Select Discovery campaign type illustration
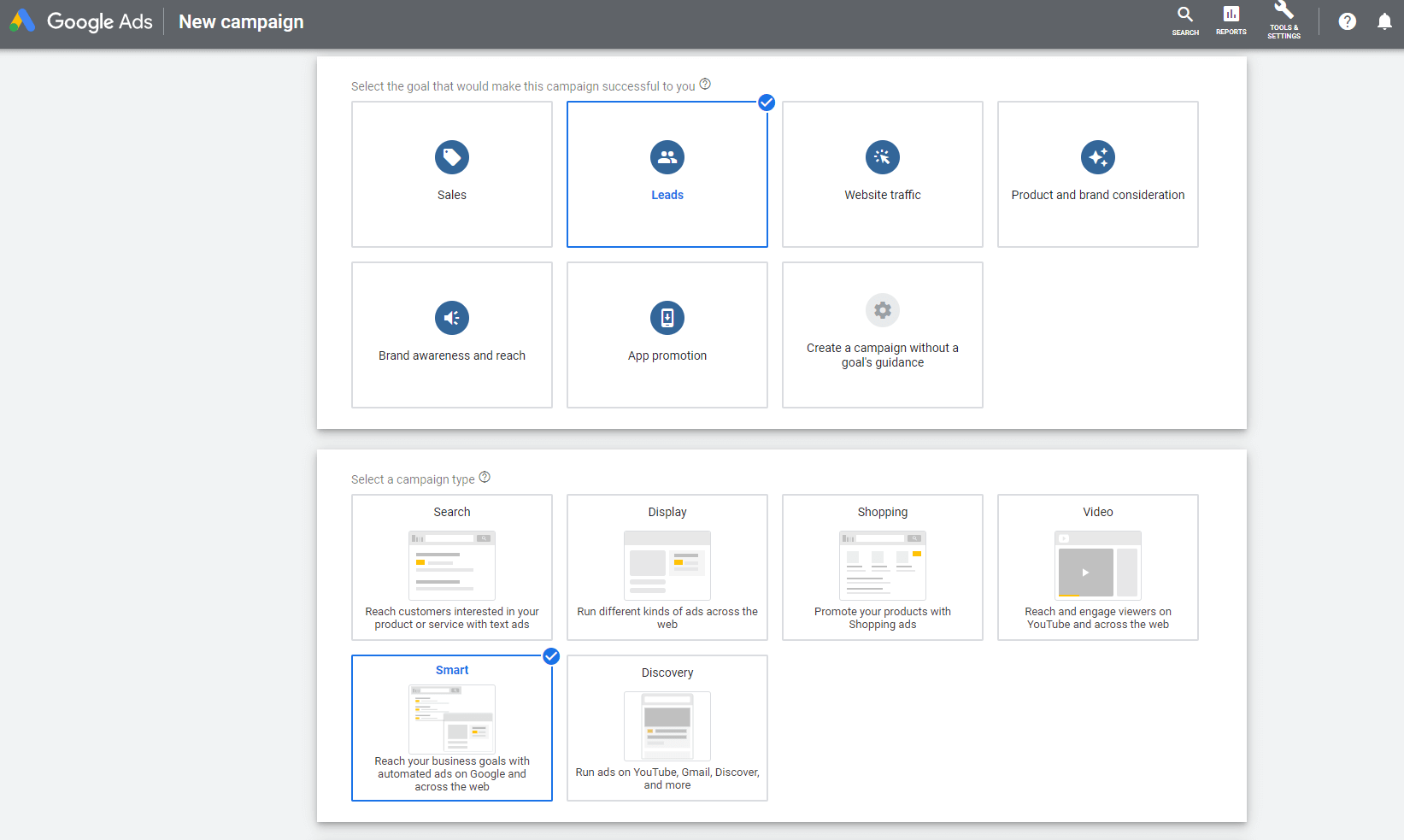The image size is (1404, 840). [667, 726]
